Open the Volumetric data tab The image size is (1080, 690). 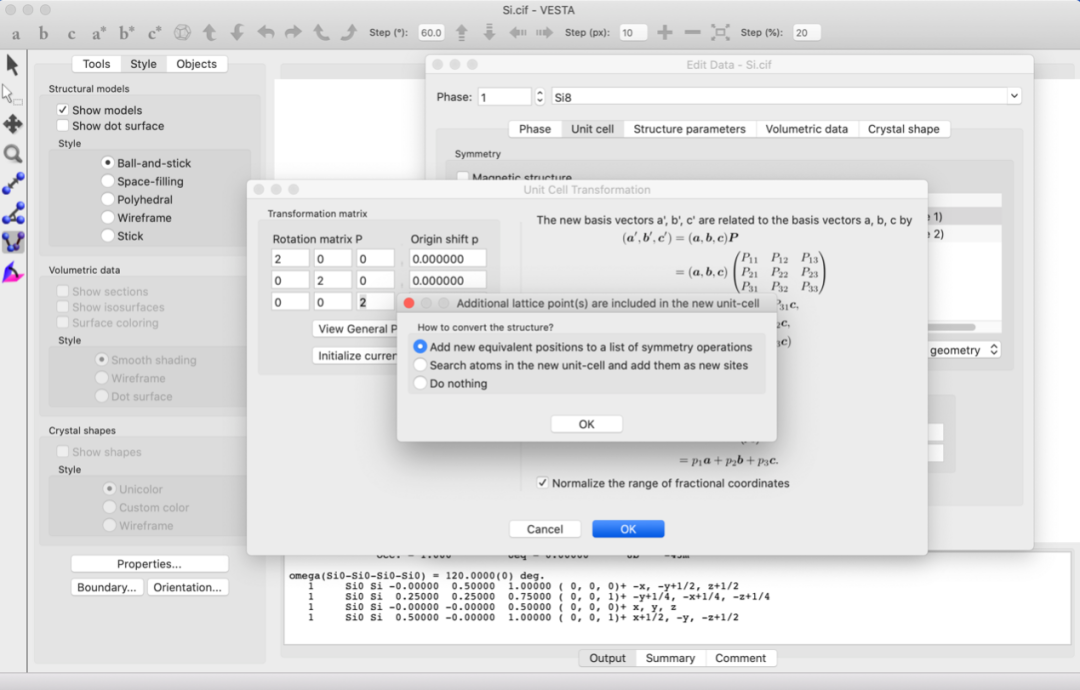[x=807, y=129]
